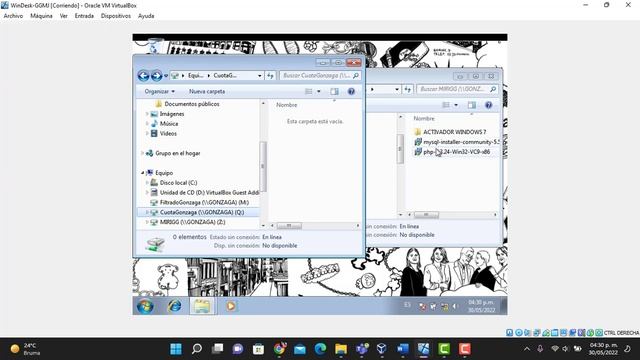Expand the Imágenes tree node

[147, 114]
